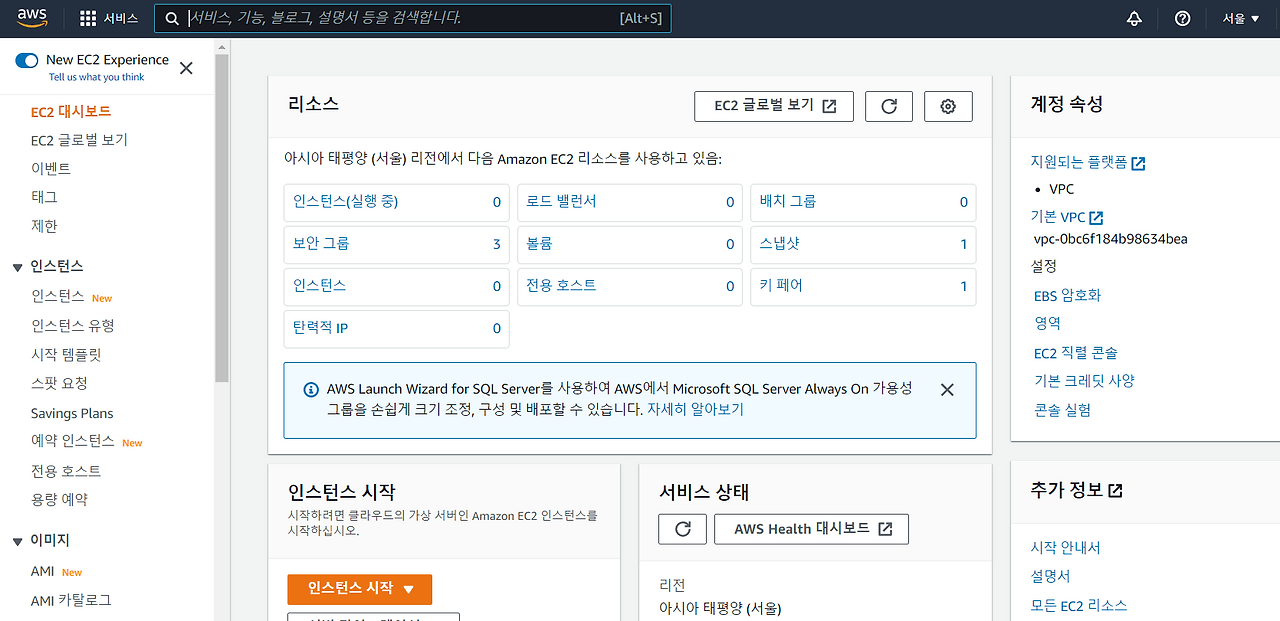Open the 기본 VPC link

pos(1067,217)
